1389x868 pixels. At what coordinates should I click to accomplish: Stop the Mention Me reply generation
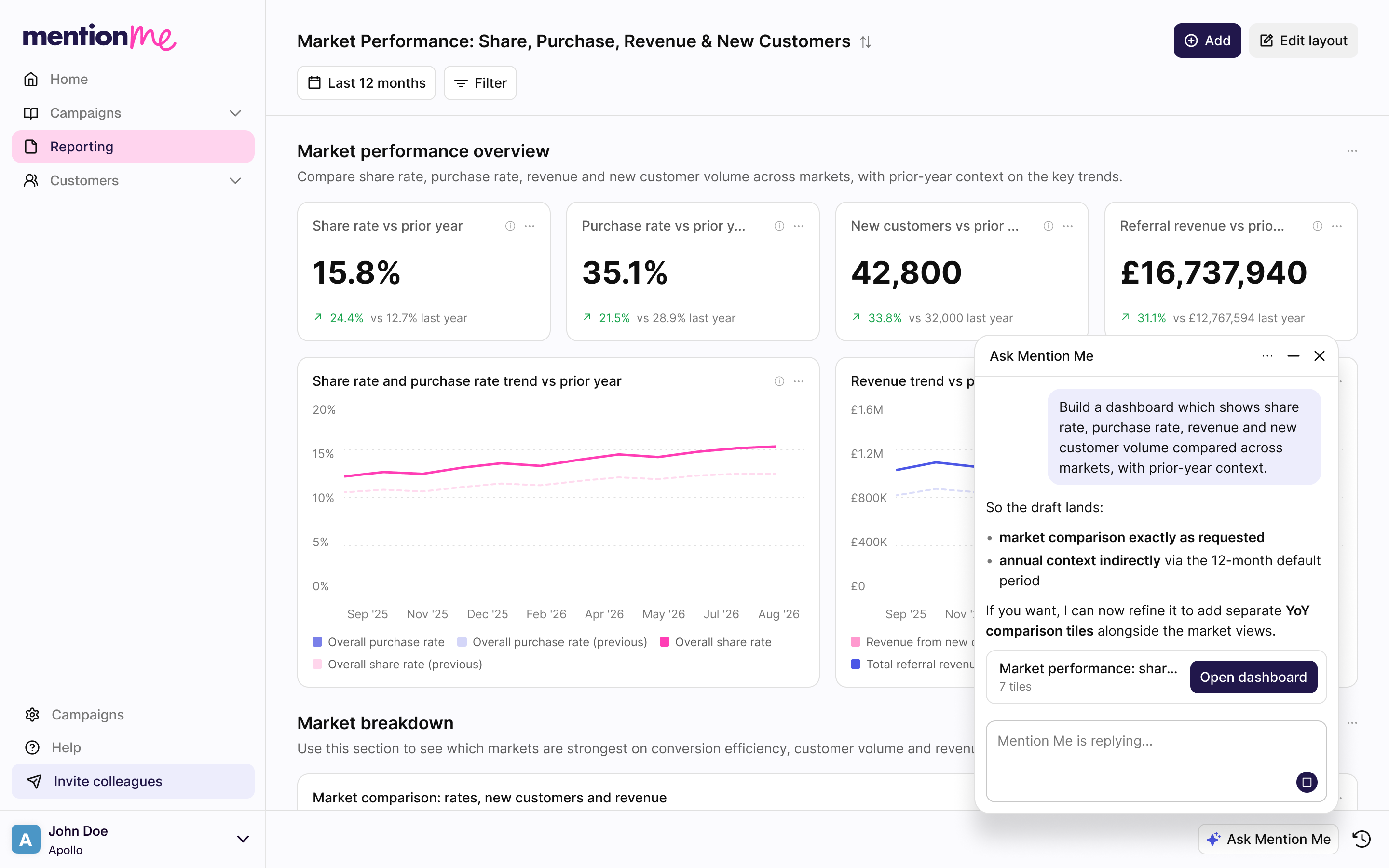[x=1307, y=782]
